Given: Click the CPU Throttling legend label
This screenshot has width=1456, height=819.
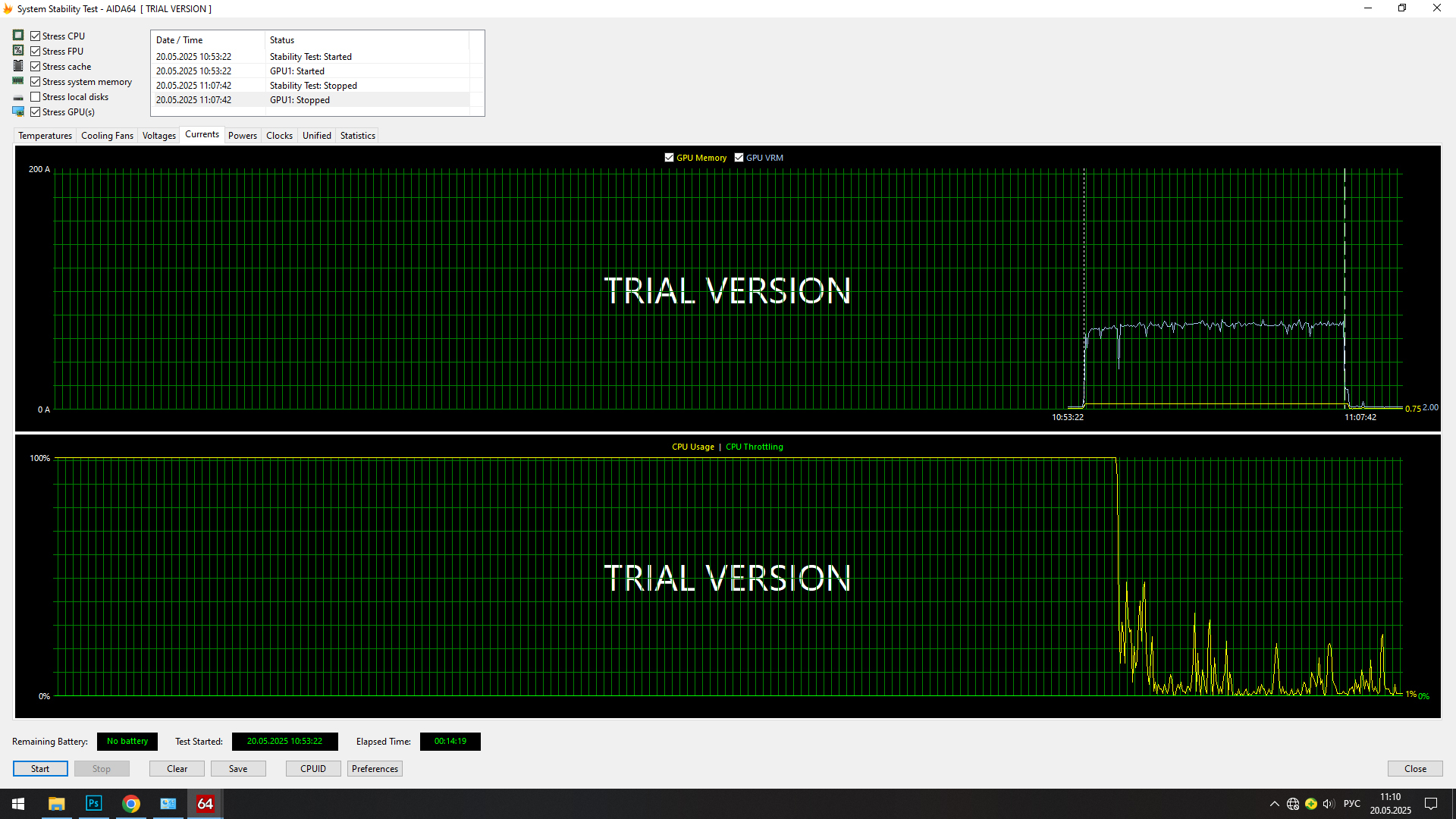Looking at the screenshot, I should [755, 447].
